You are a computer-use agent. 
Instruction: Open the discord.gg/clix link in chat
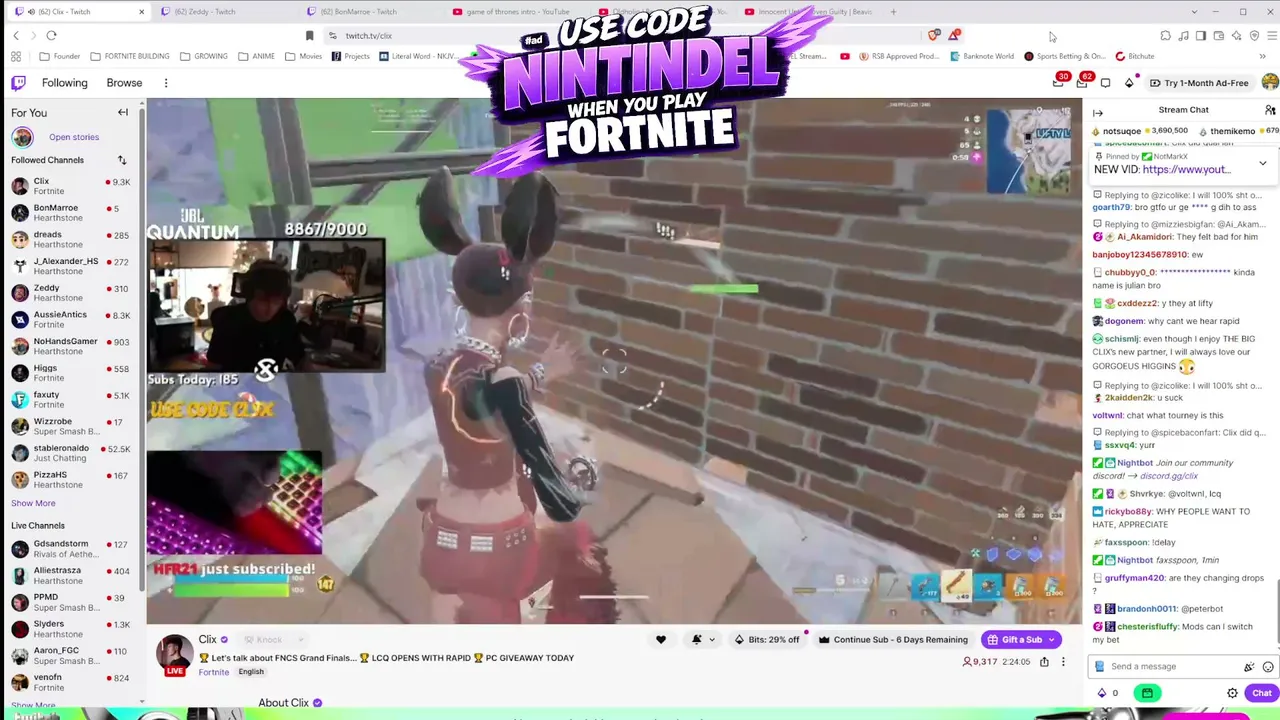pyautogui.click(x=1169, y=476)
